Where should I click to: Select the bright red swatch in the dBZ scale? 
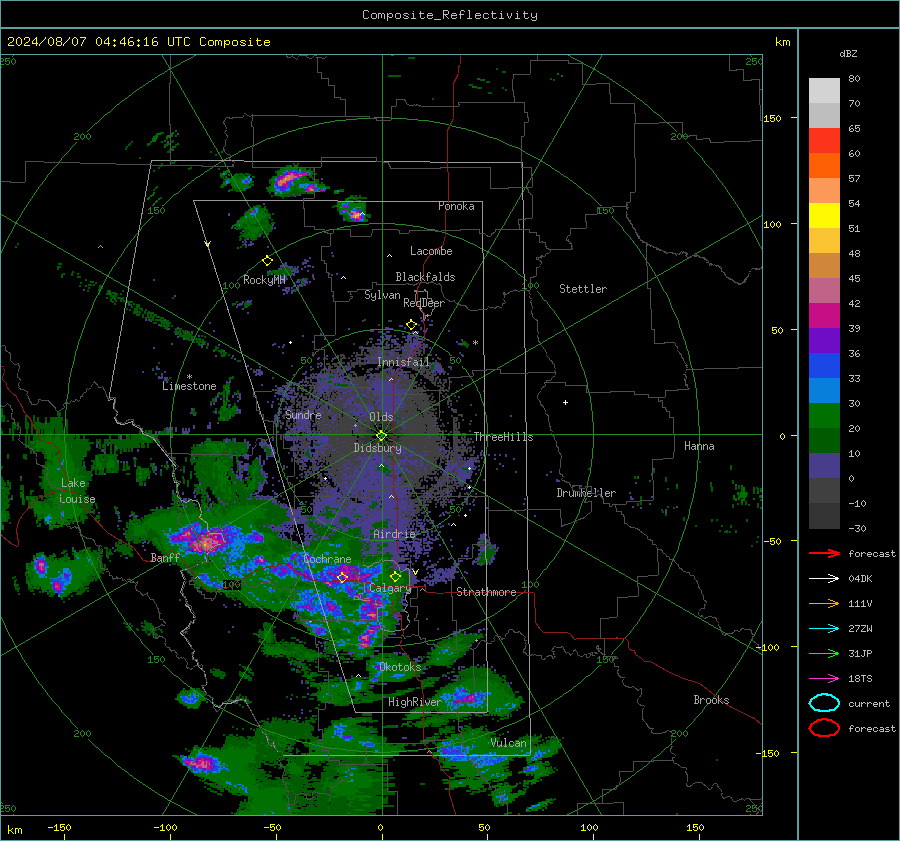tap(824, 141)
